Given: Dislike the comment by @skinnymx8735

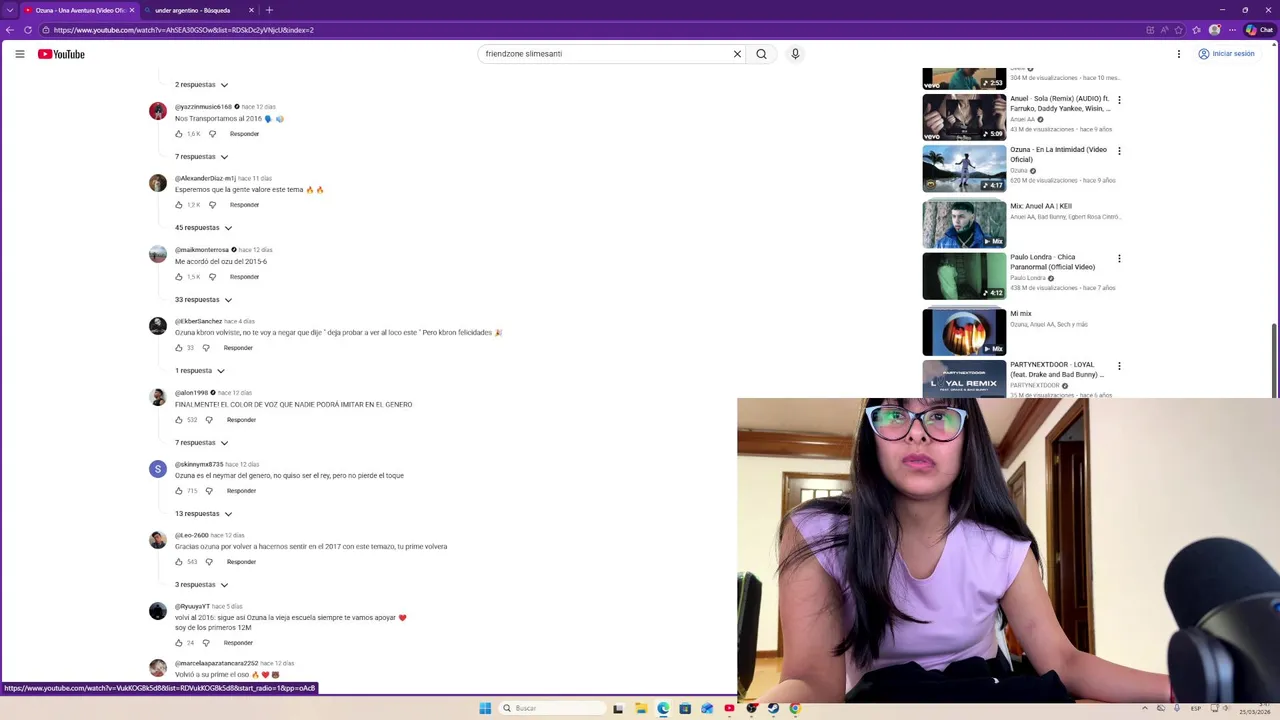Looking at the screenshot, I should [x=209, y=491].
